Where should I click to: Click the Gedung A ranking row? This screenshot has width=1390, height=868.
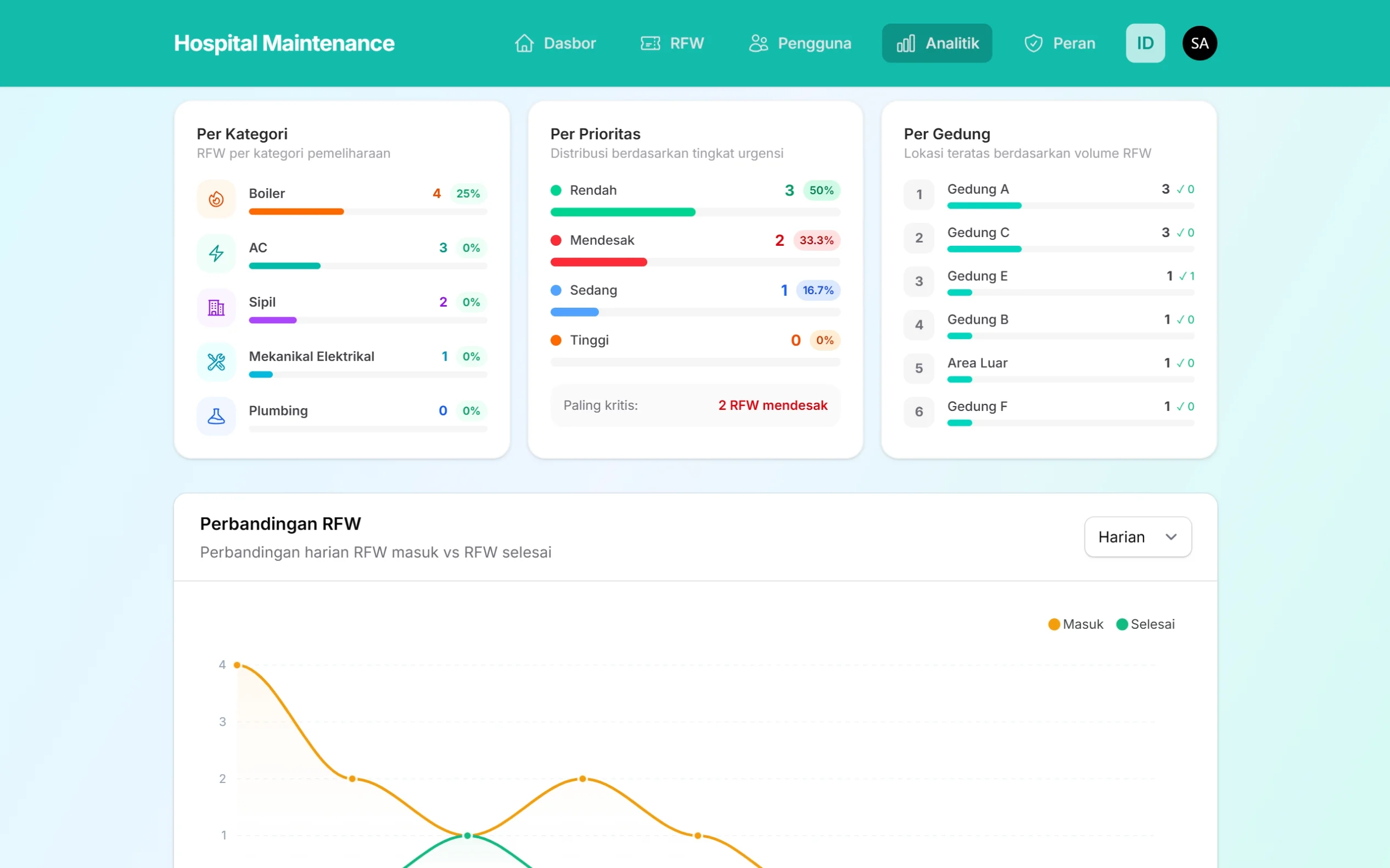pyautogui.click(x=1048, y=194)
